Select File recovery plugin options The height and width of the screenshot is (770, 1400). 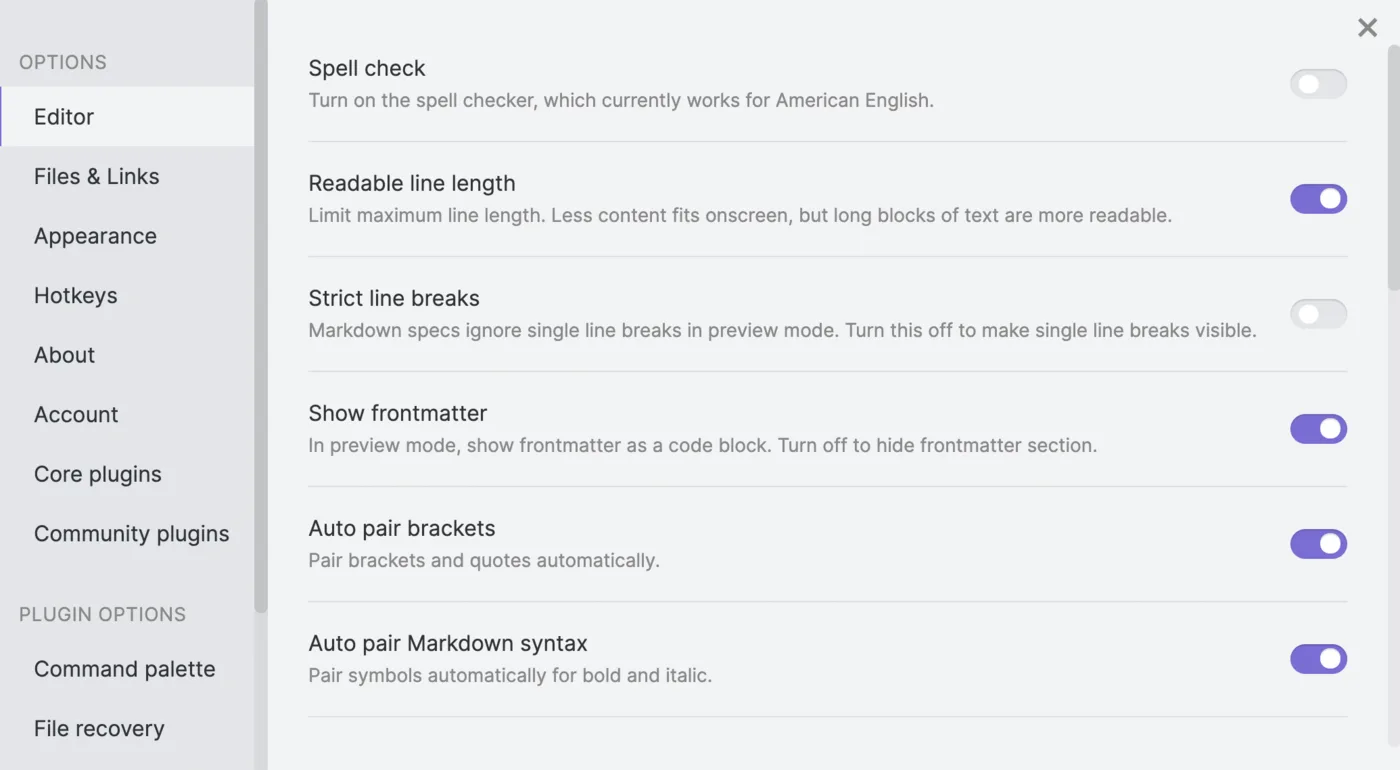tap(99, 729)
